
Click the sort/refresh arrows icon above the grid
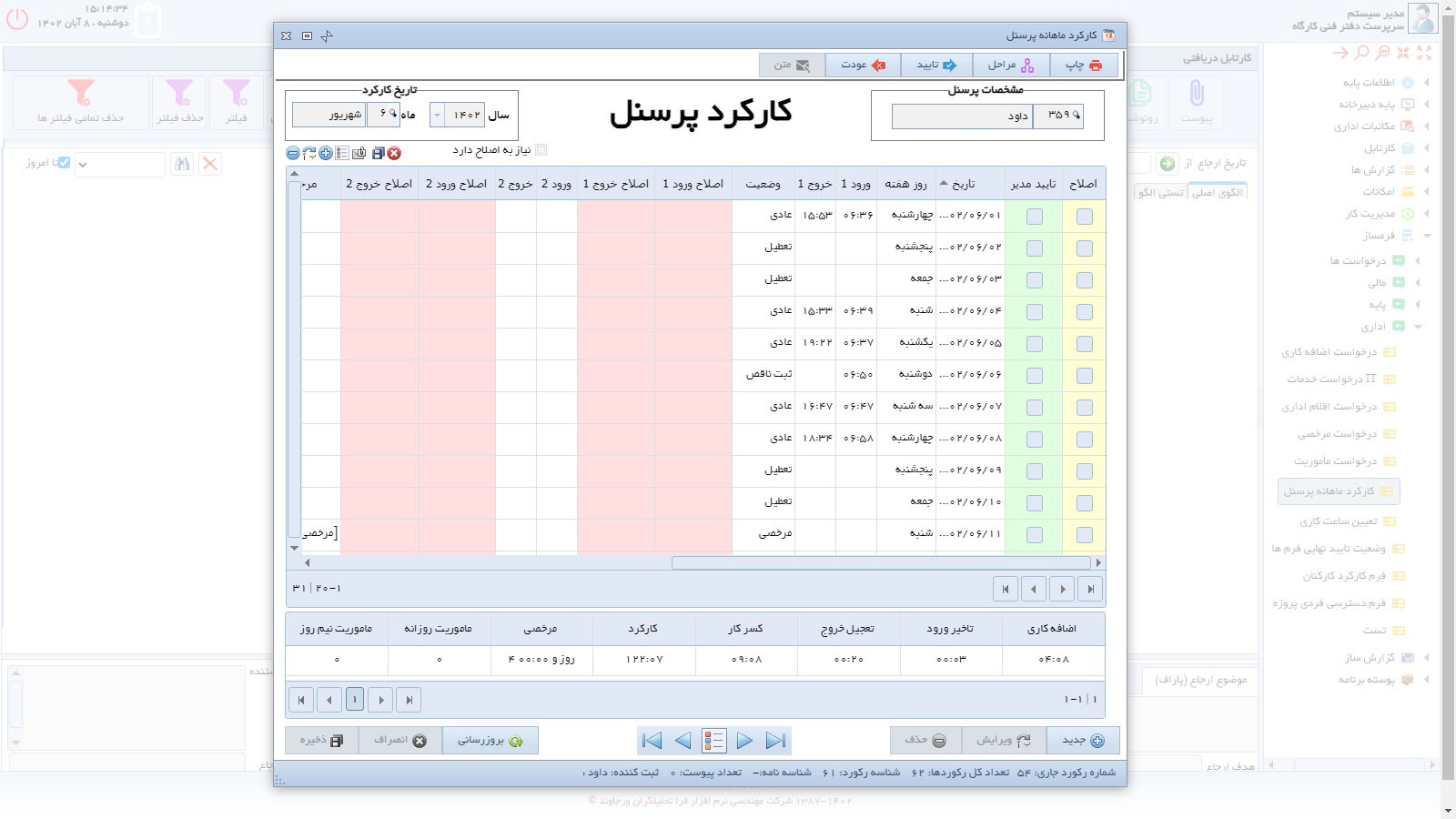point(309,153)
